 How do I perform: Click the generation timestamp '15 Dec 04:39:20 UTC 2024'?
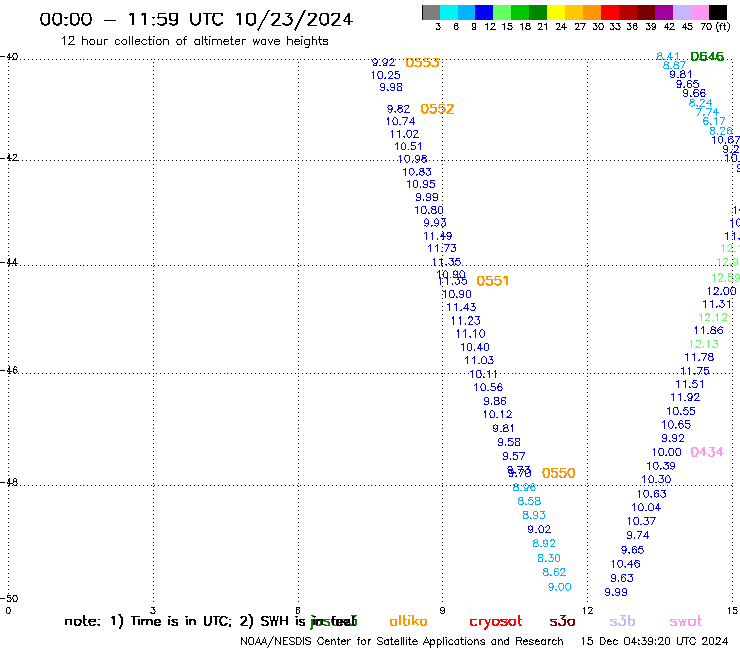point(655,641)
